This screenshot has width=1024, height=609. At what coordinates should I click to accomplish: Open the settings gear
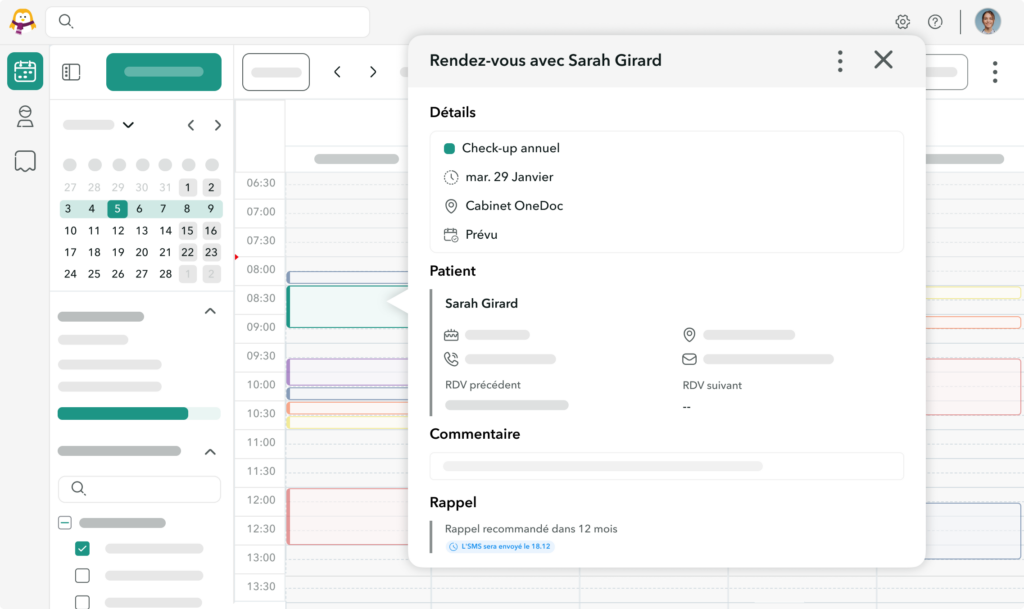pyautogui.click(x=902, y=21)
